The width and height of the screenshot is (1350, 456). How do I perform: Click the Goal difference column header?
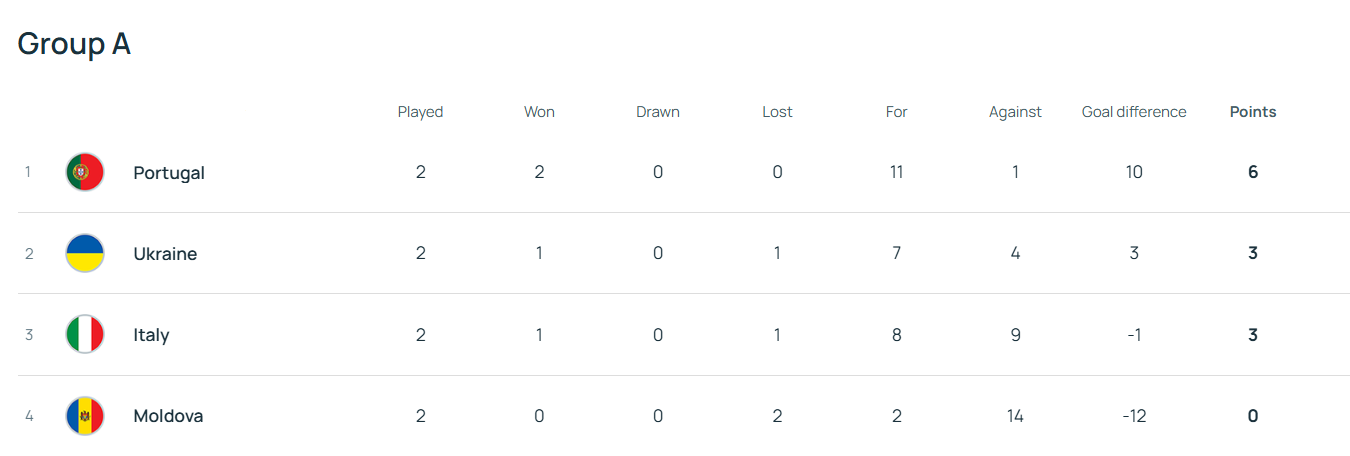(1134, 112)
